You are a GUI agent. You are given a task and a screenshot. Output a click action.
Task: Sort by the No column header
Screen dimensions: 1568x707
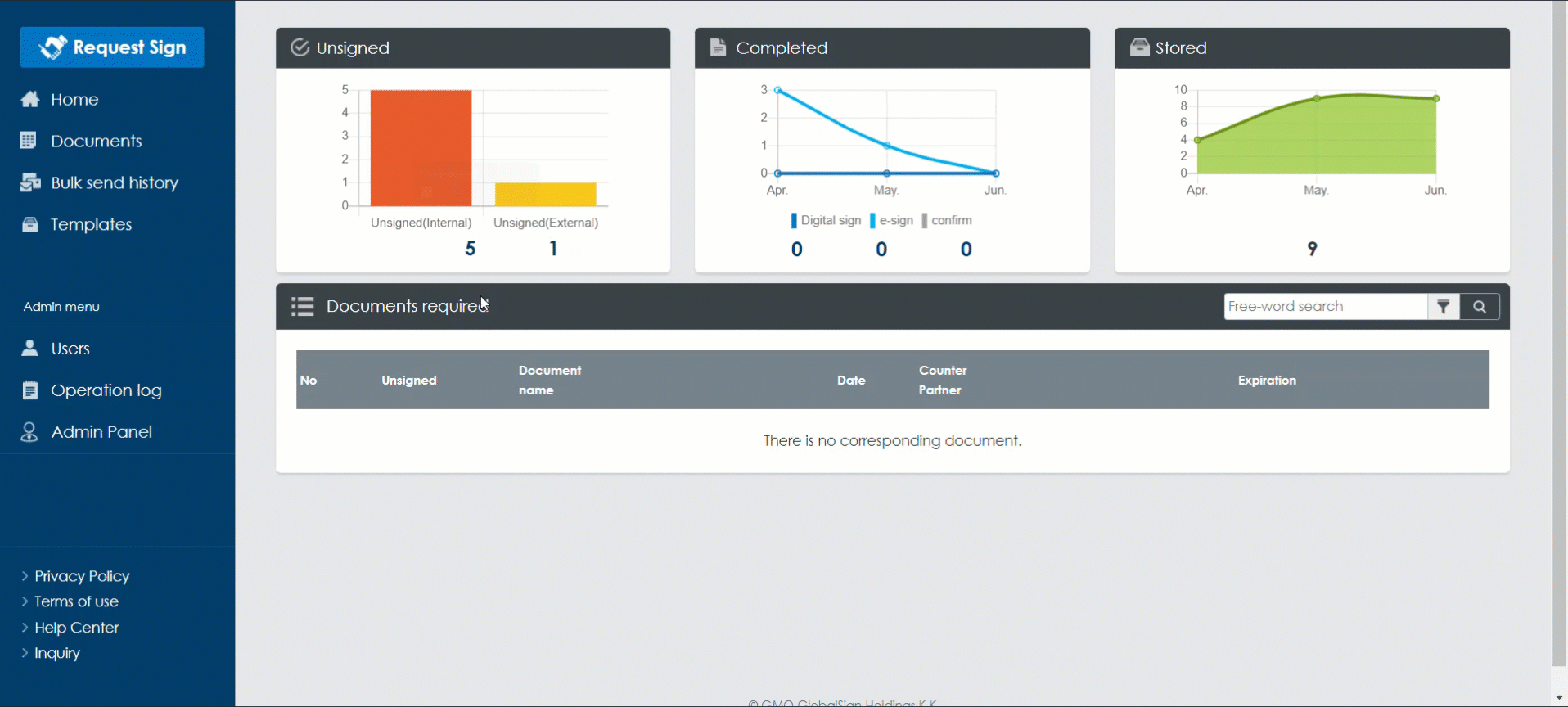point(309,381)
